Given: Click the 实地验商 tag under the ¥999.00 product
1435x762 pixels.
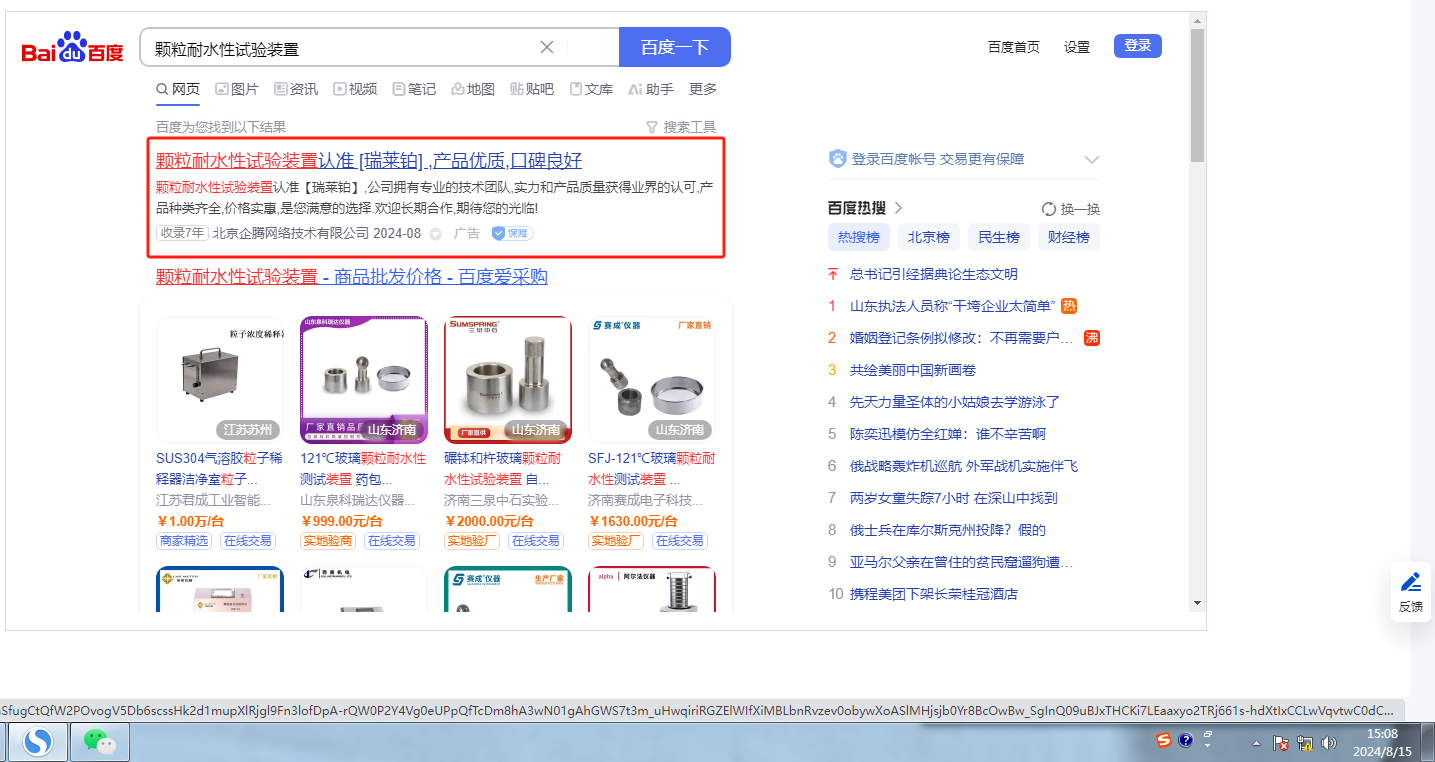Looking at the screenshot, I should 328,541.
